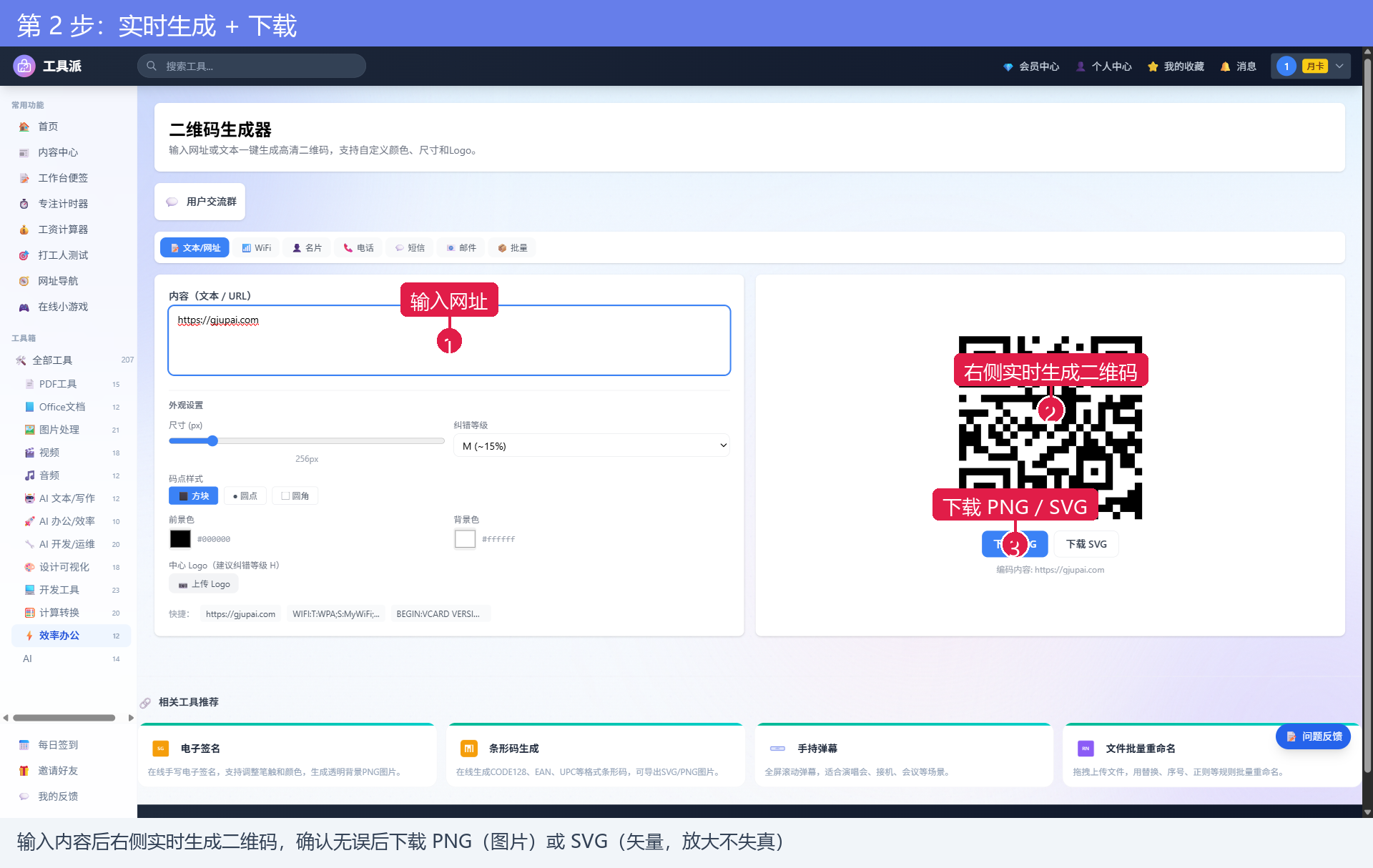1373x868 pixels.
Task: Click the 工具派 logo icon
Action: [24, 66]
